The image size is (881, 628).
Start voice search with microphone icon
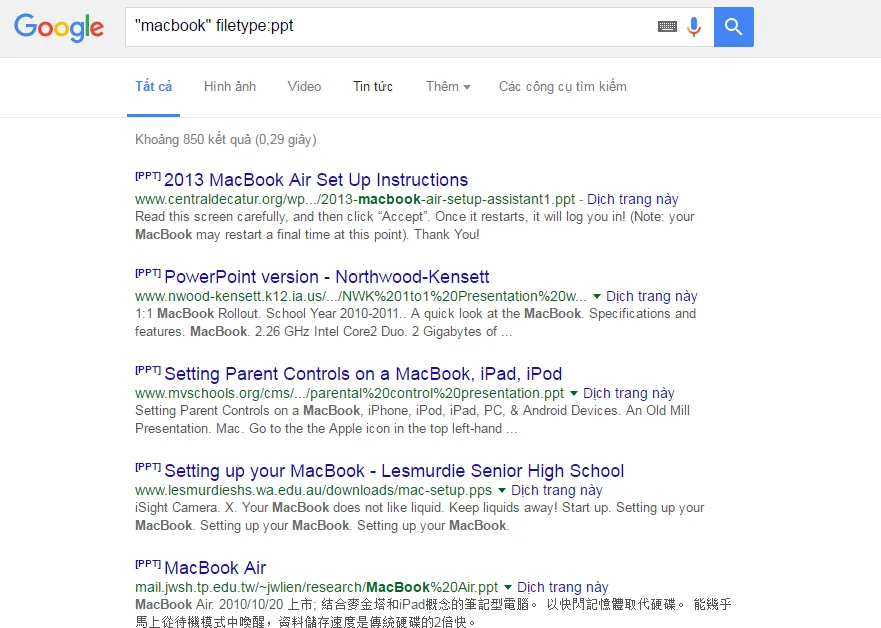click(694, 27)
